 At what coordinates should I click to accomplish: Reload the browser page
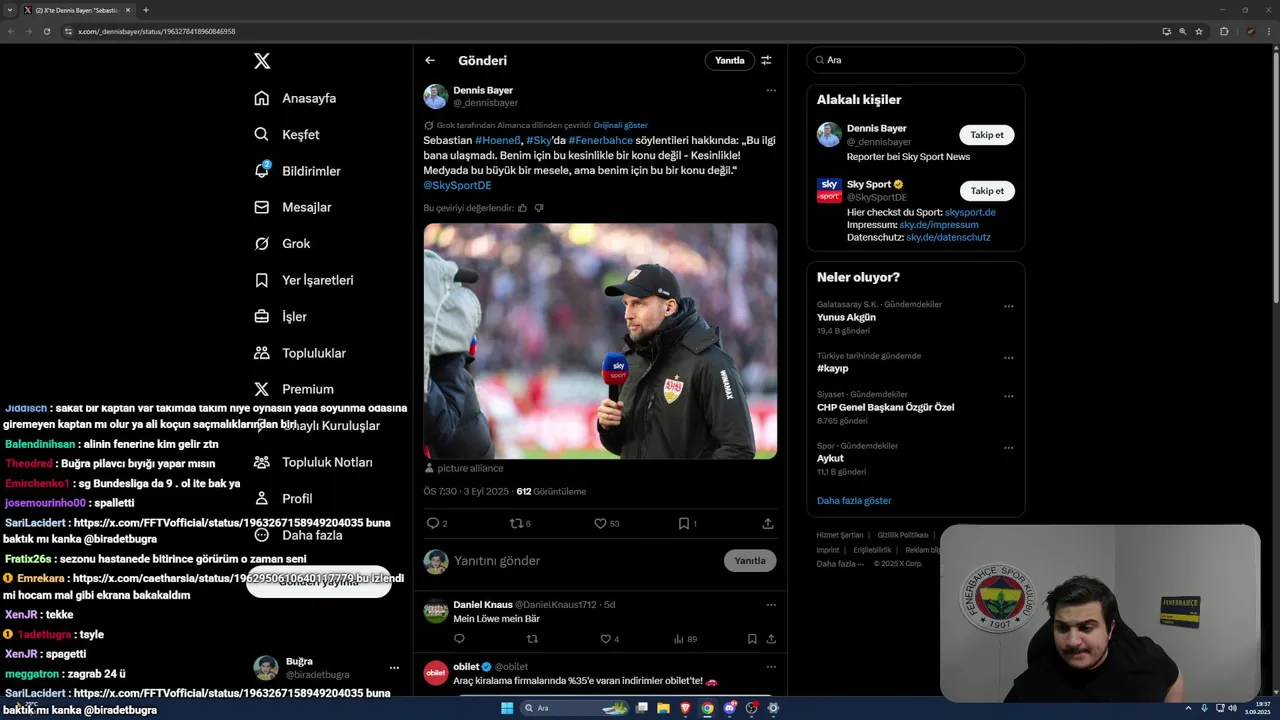[x=47, y=31]
